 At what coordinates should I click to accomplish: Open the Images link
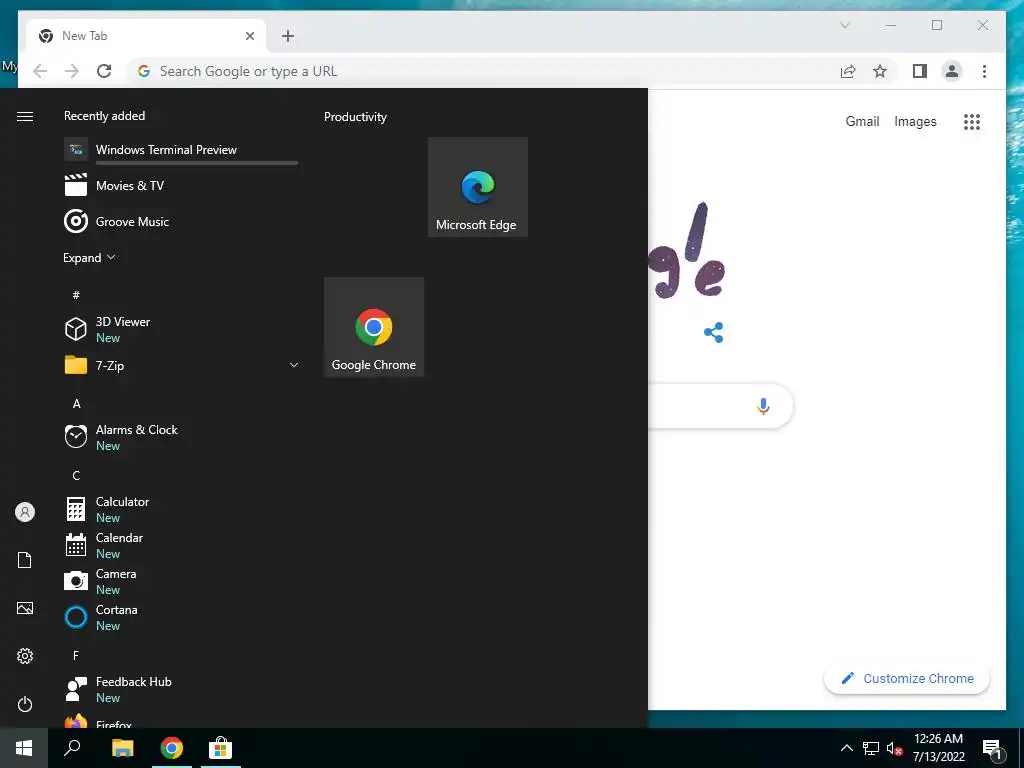(x=915, y=121)
